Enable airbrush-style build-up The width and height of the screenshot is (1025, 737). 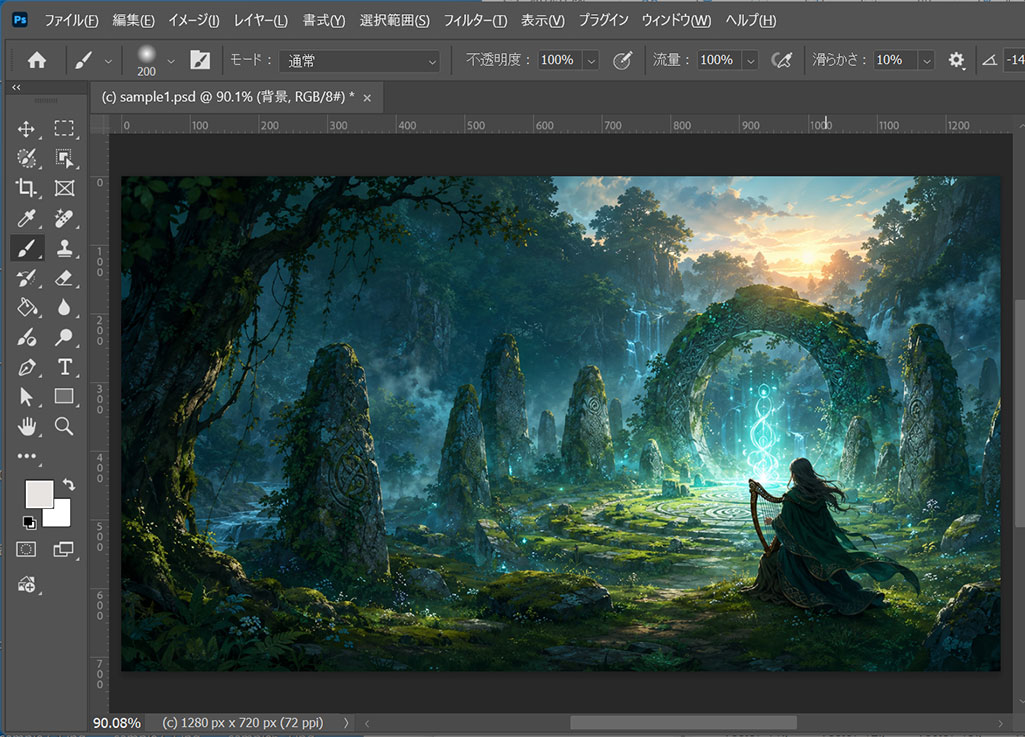tap(781, 60)
